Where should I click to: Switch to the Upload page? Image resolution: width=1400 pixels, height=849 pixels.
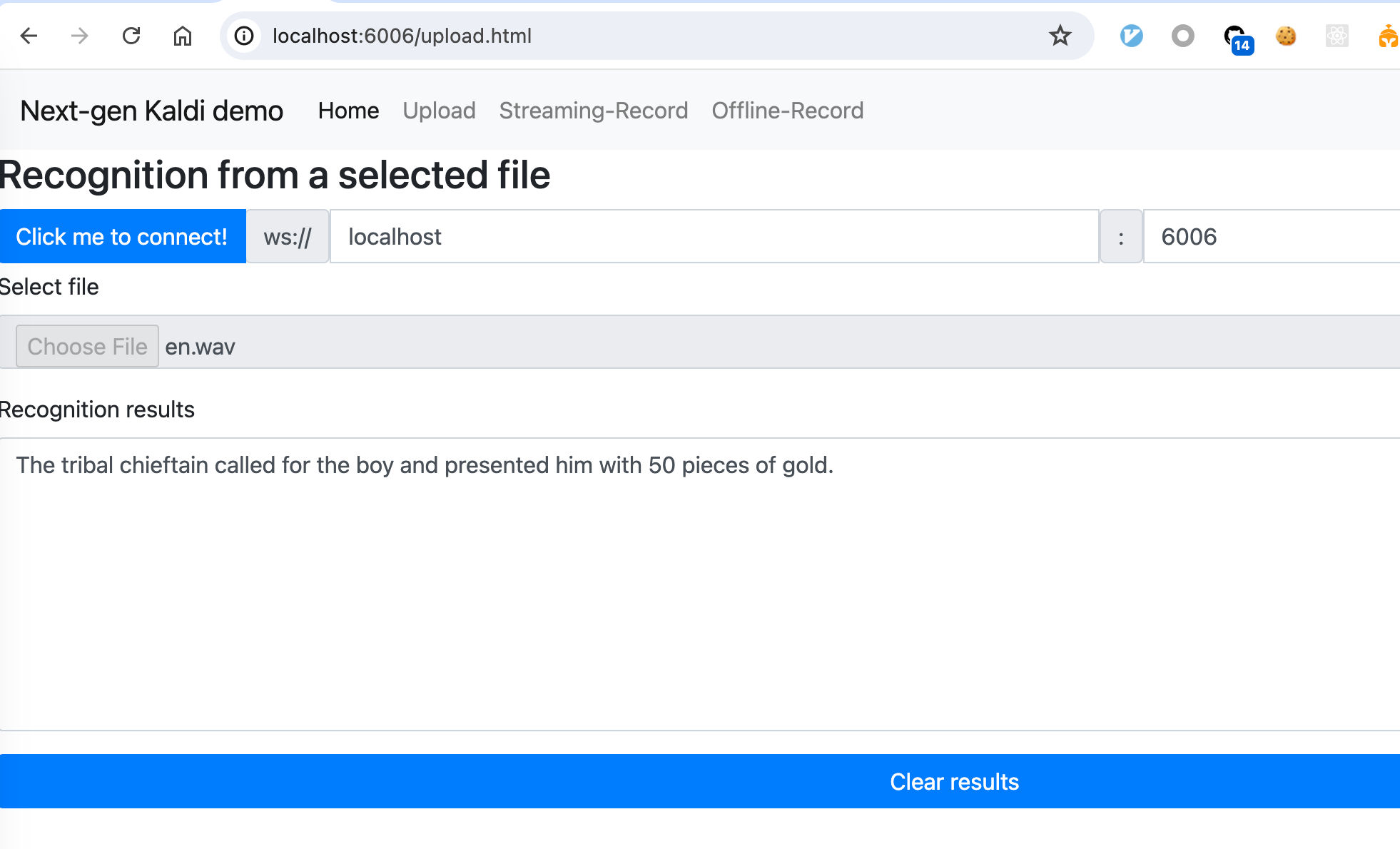tap(439, 111)
